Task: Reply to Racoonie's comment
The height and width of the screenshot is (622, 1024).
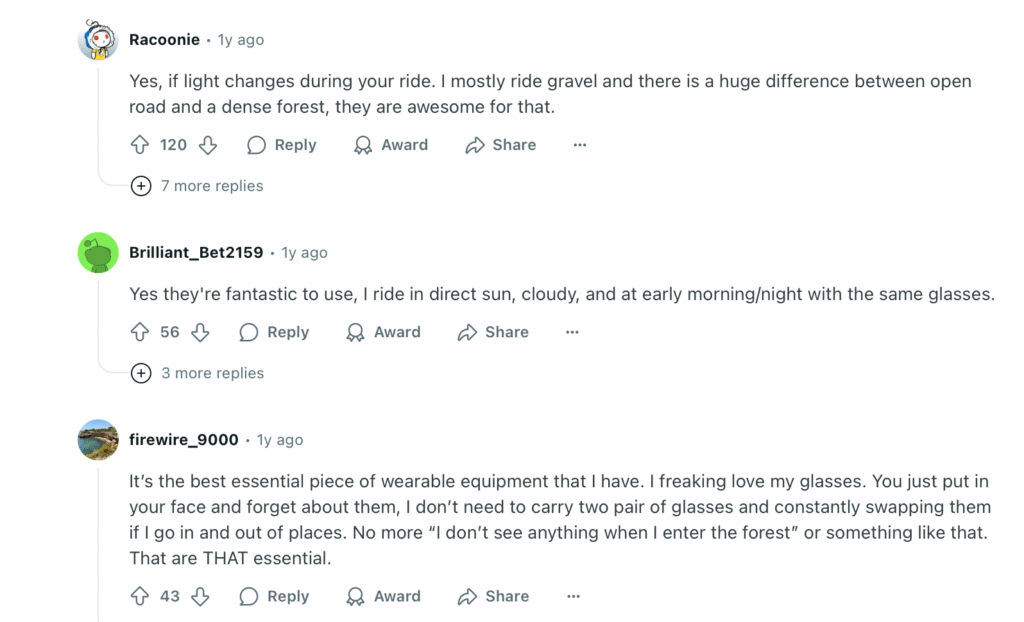Action: [x=282, y=145]
